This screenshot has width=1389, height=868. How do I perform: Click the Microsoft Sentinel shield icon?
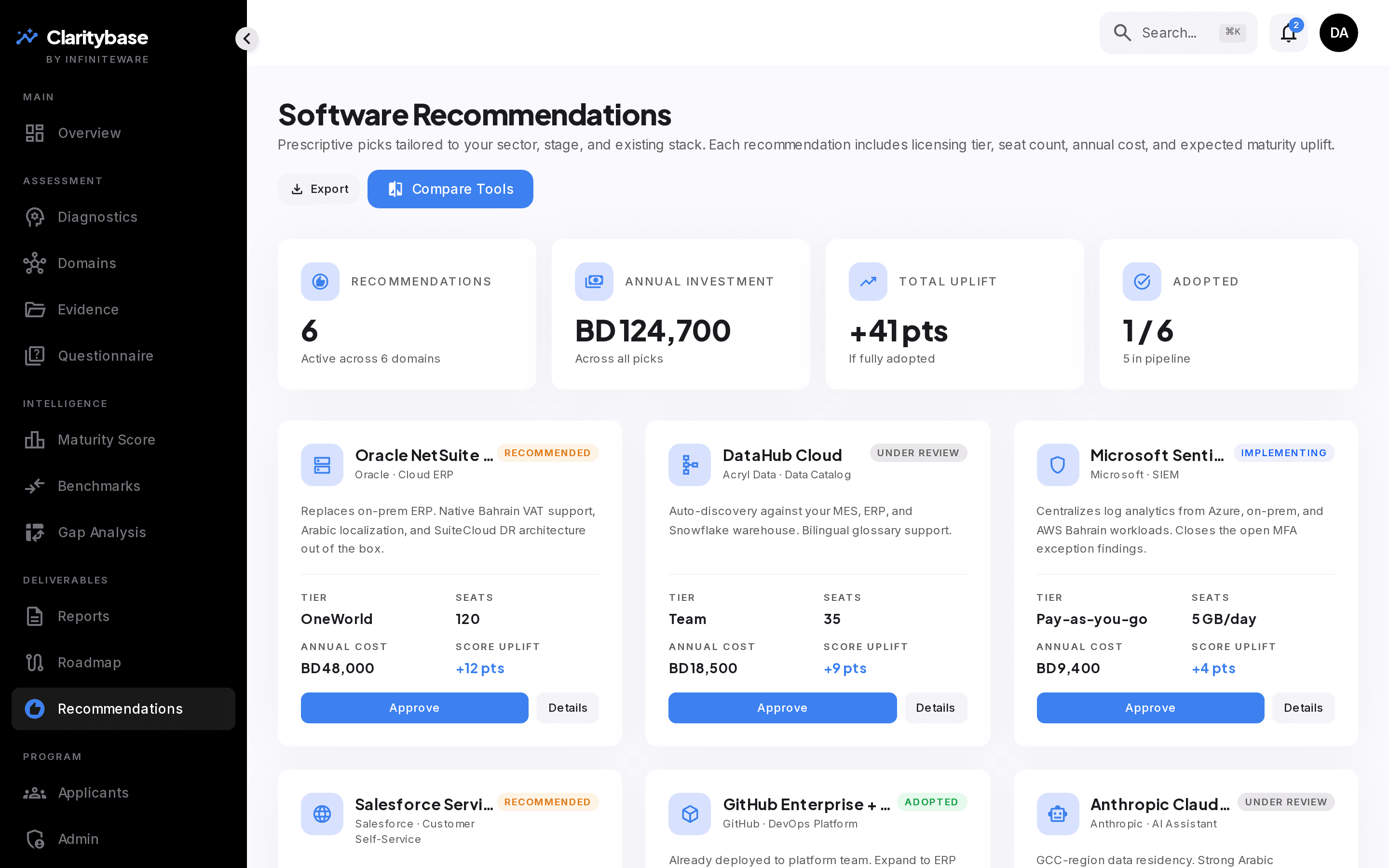coord(1057,465)
